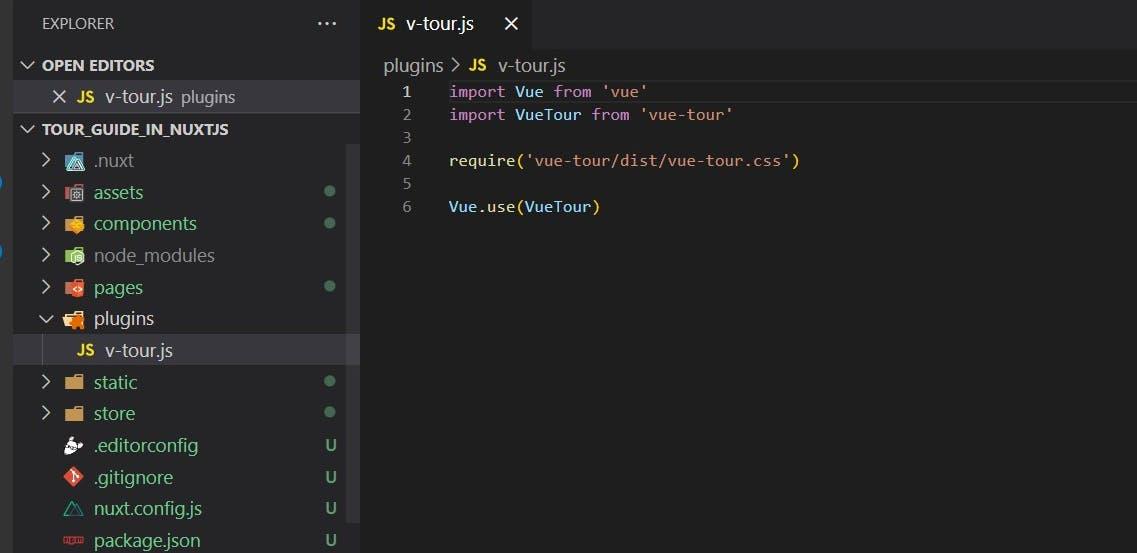Image resolution: width=1137 pixels, height=553 pixels.
Task: Expand the pages folder chevron
Action: [x=46, y=287]
